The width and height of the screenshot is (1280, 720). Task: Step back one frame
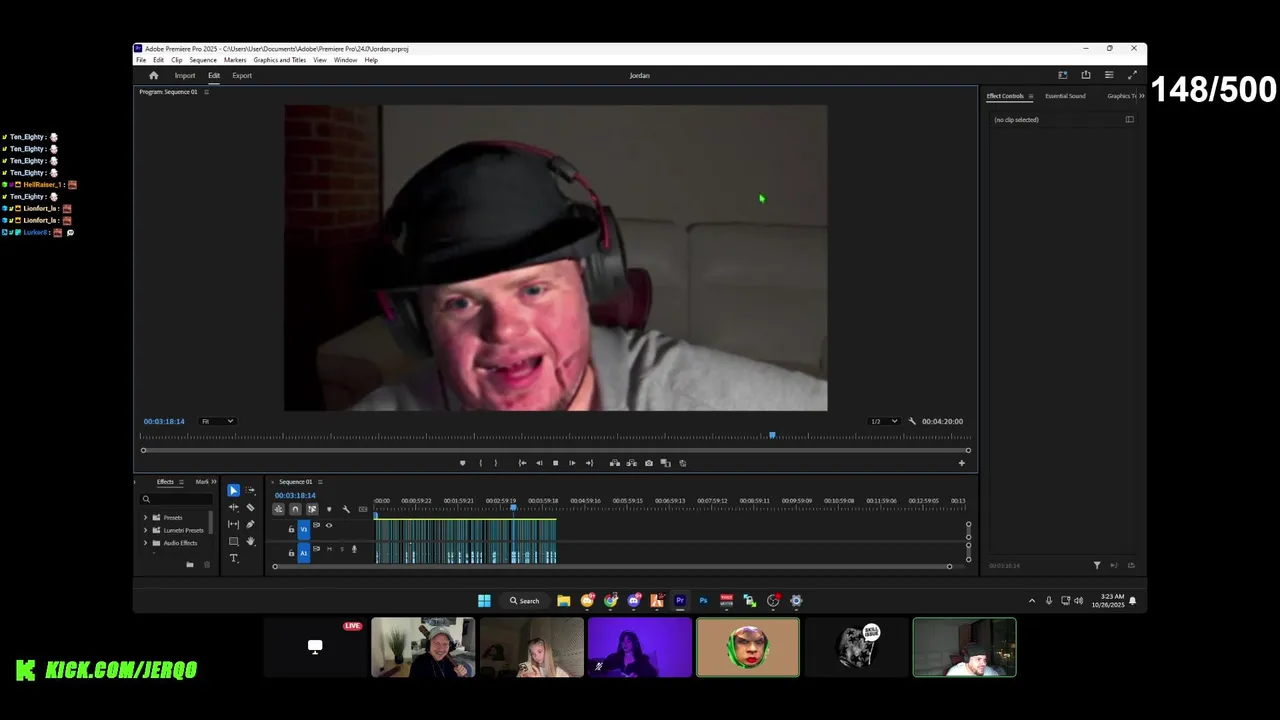click(x=539, y=463)
